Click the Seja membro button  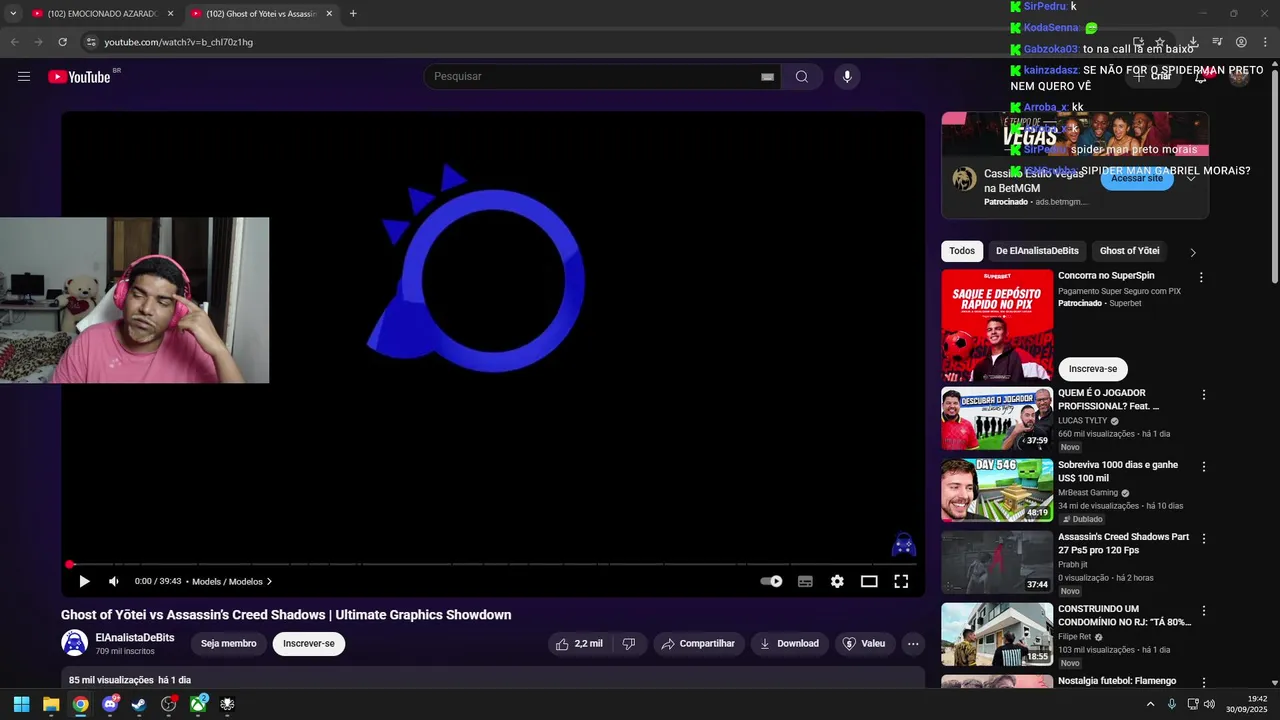(229, 644)
